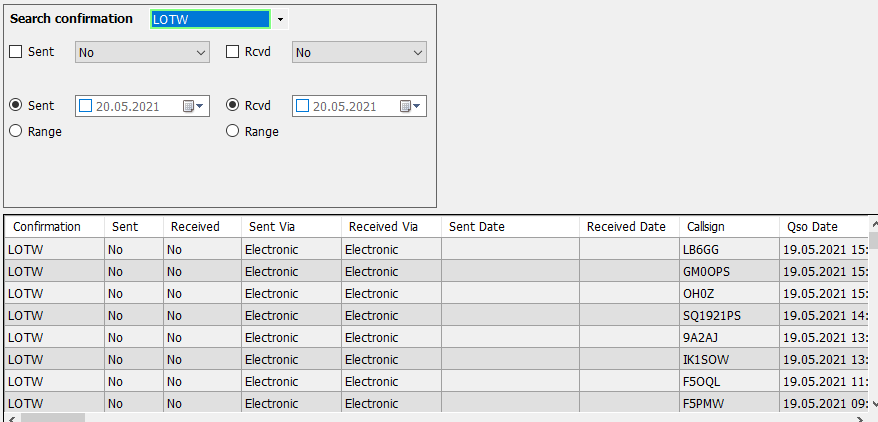The image size is (878, 422).
Task: Sort by the Received Via column header
Action: tap(391, 227)
